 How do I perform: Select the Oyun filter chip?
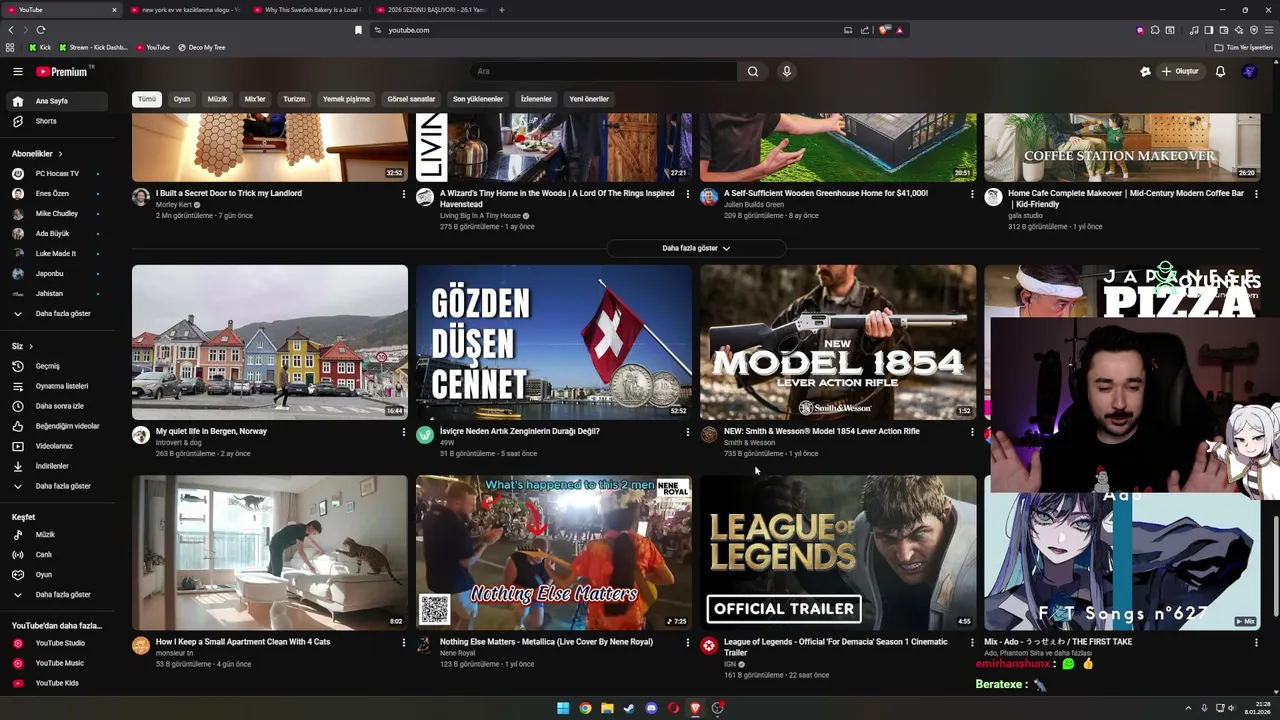[x=182, y=99]
